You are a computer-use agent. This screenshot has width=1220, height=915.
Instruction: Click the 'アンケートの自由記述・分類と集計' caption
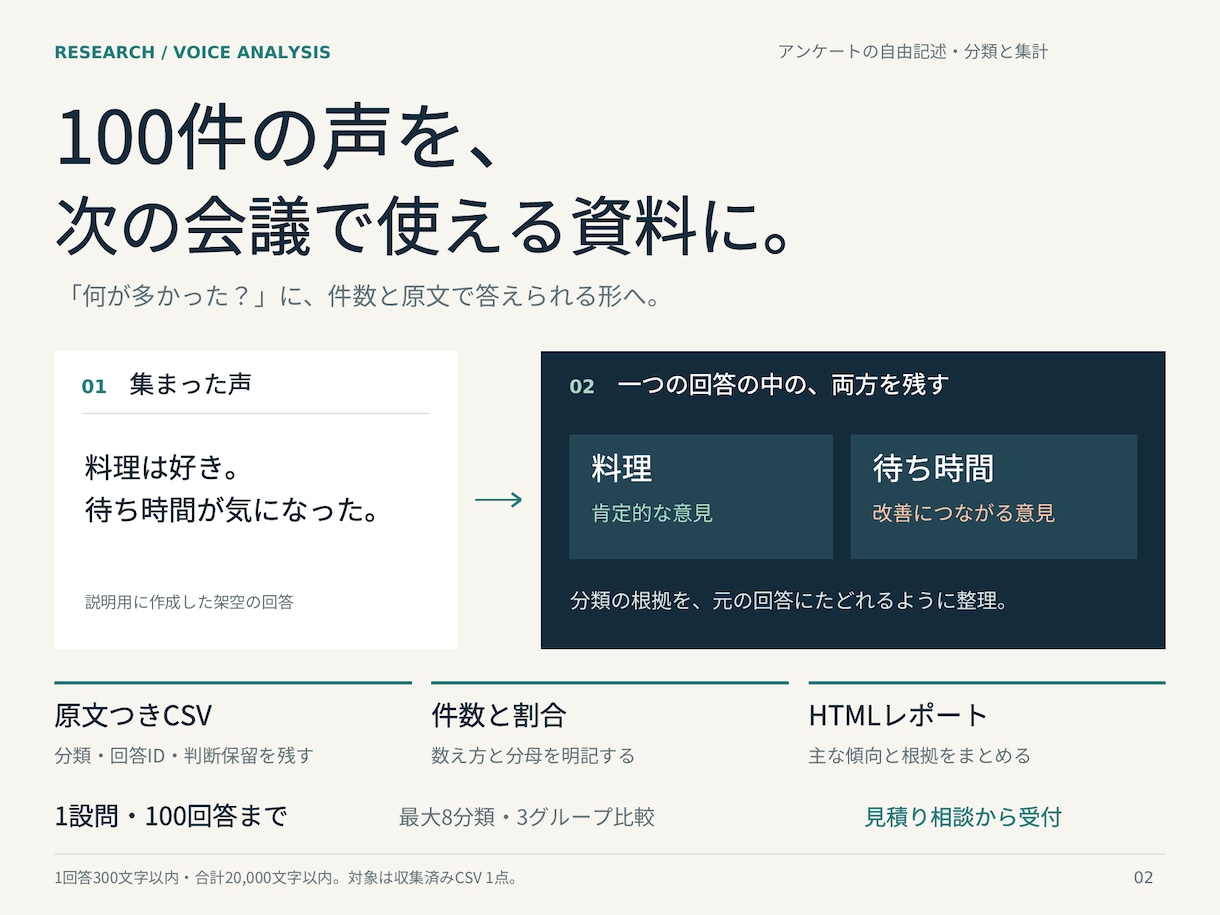pos(913,52)
